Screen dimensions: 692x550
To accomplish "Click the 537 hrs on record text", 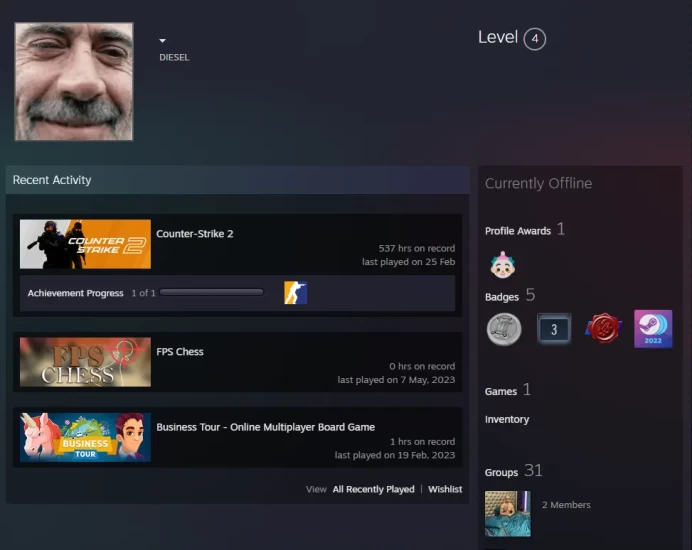I will click(417, 248).
